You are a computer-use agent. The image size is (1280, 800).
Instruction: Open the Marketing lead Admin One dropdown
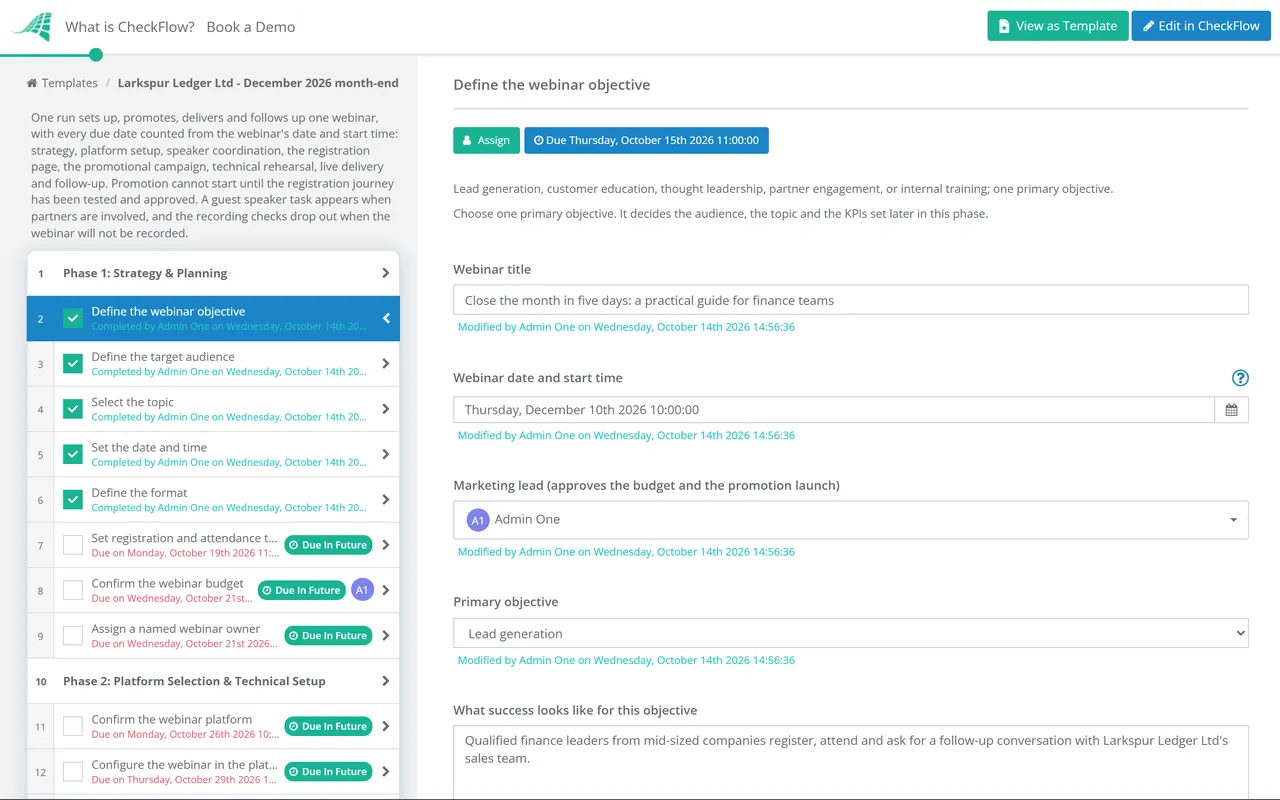coord(851,520)
